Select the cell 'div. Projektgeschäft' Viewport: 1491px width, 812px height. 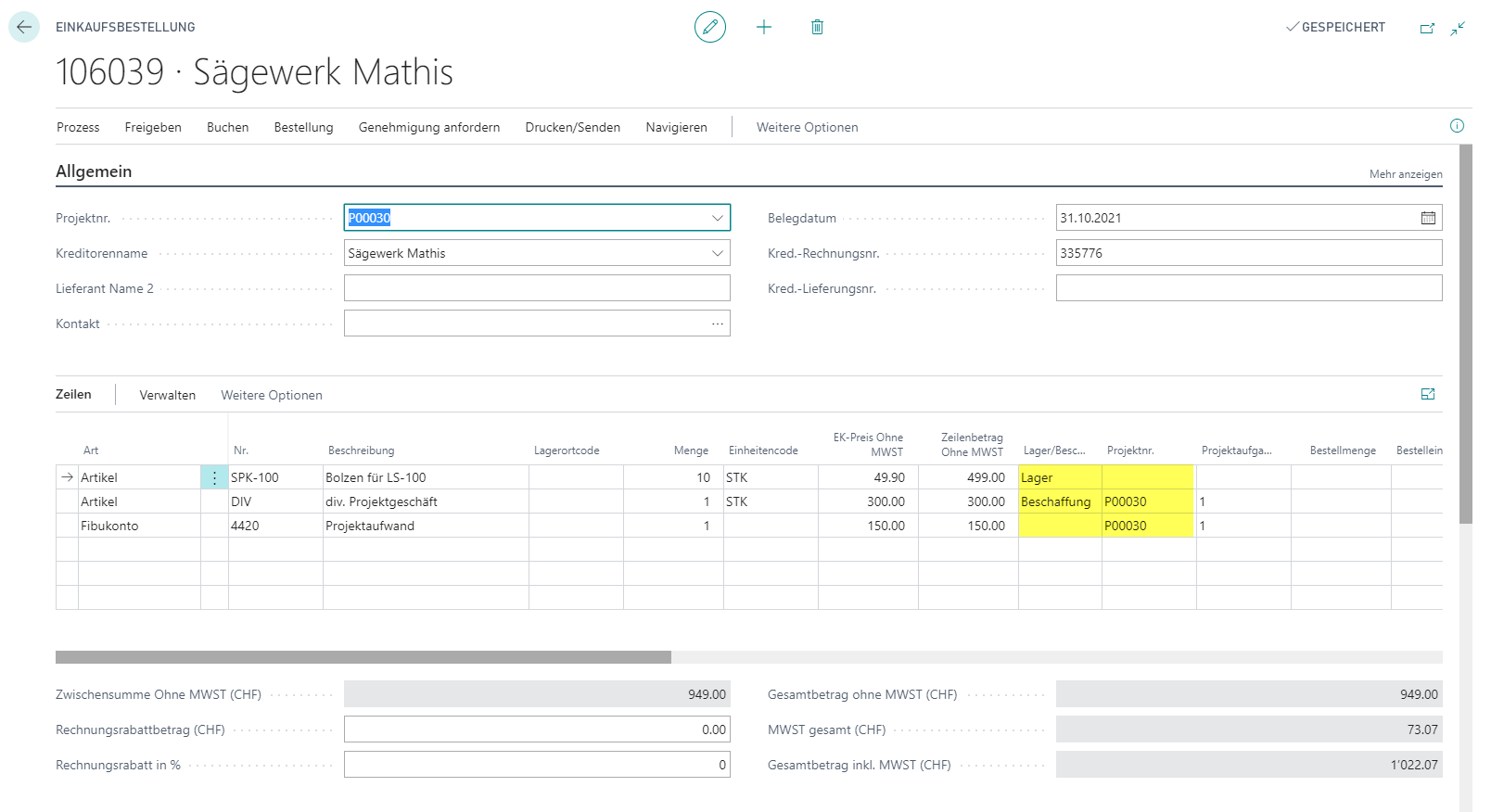pos(426,501)
